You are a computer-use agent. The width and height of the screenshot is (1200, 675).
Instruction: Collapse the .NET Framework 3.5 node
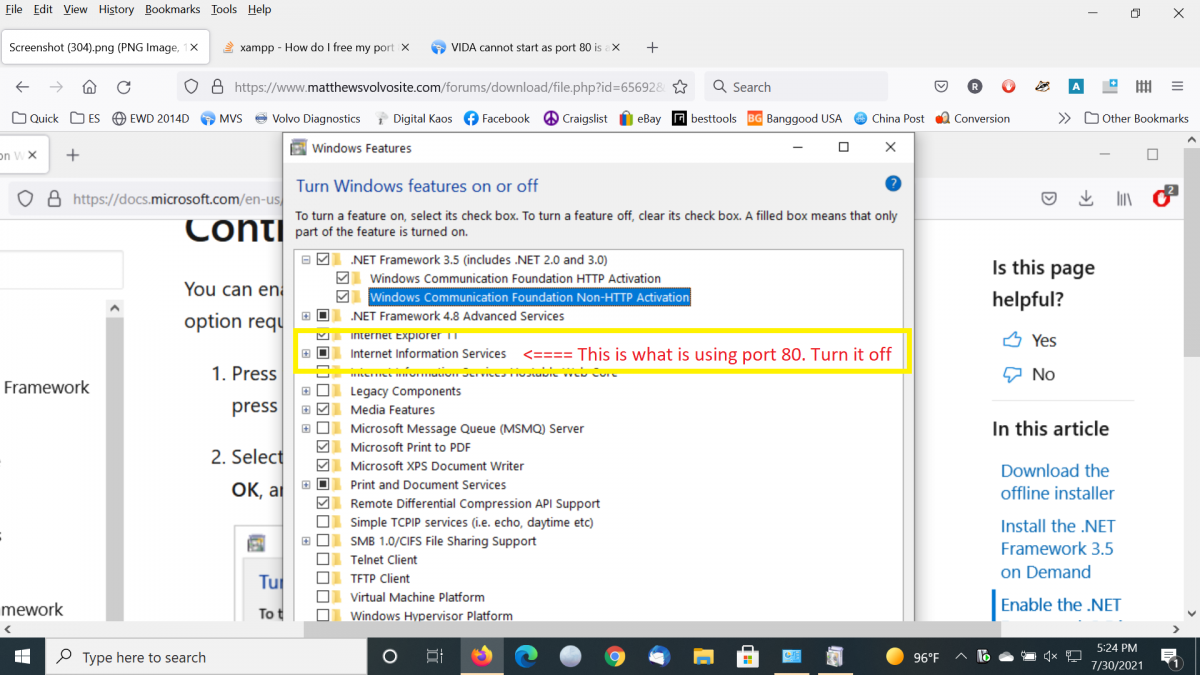tap(306, 260)
